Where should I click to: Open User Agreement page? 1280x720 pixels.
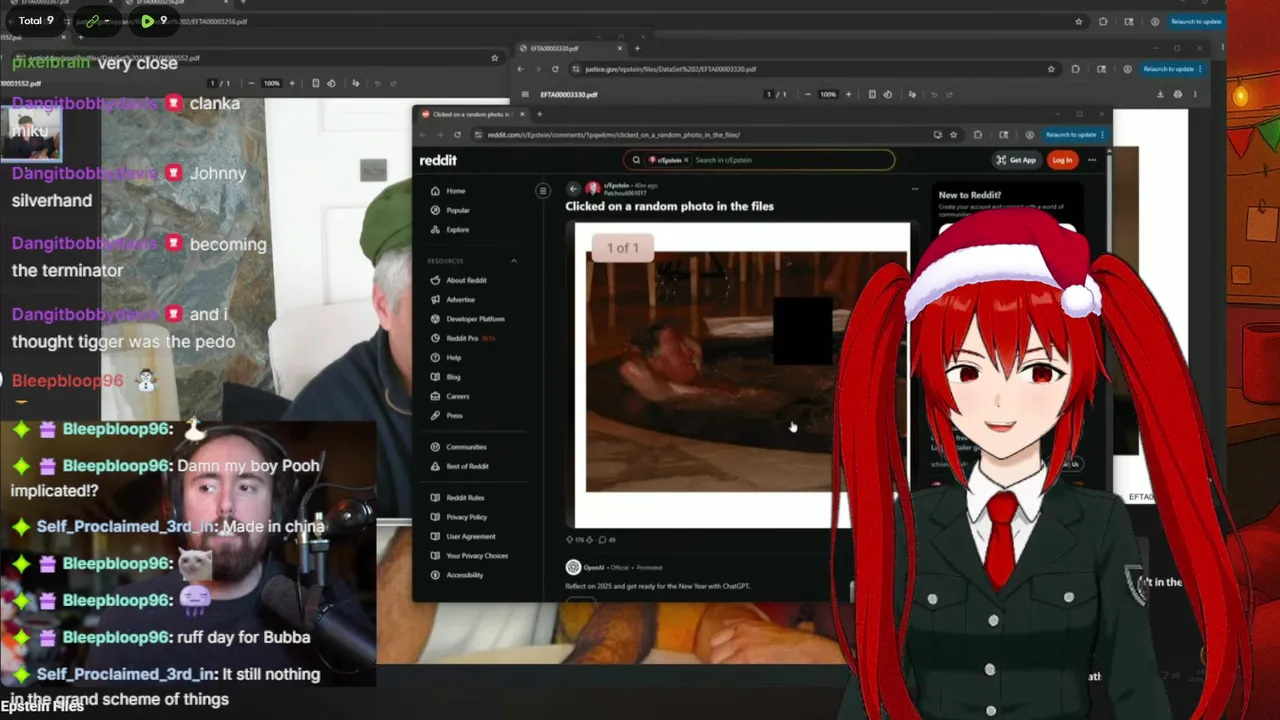pyautogui.click(x=462, y=537)
